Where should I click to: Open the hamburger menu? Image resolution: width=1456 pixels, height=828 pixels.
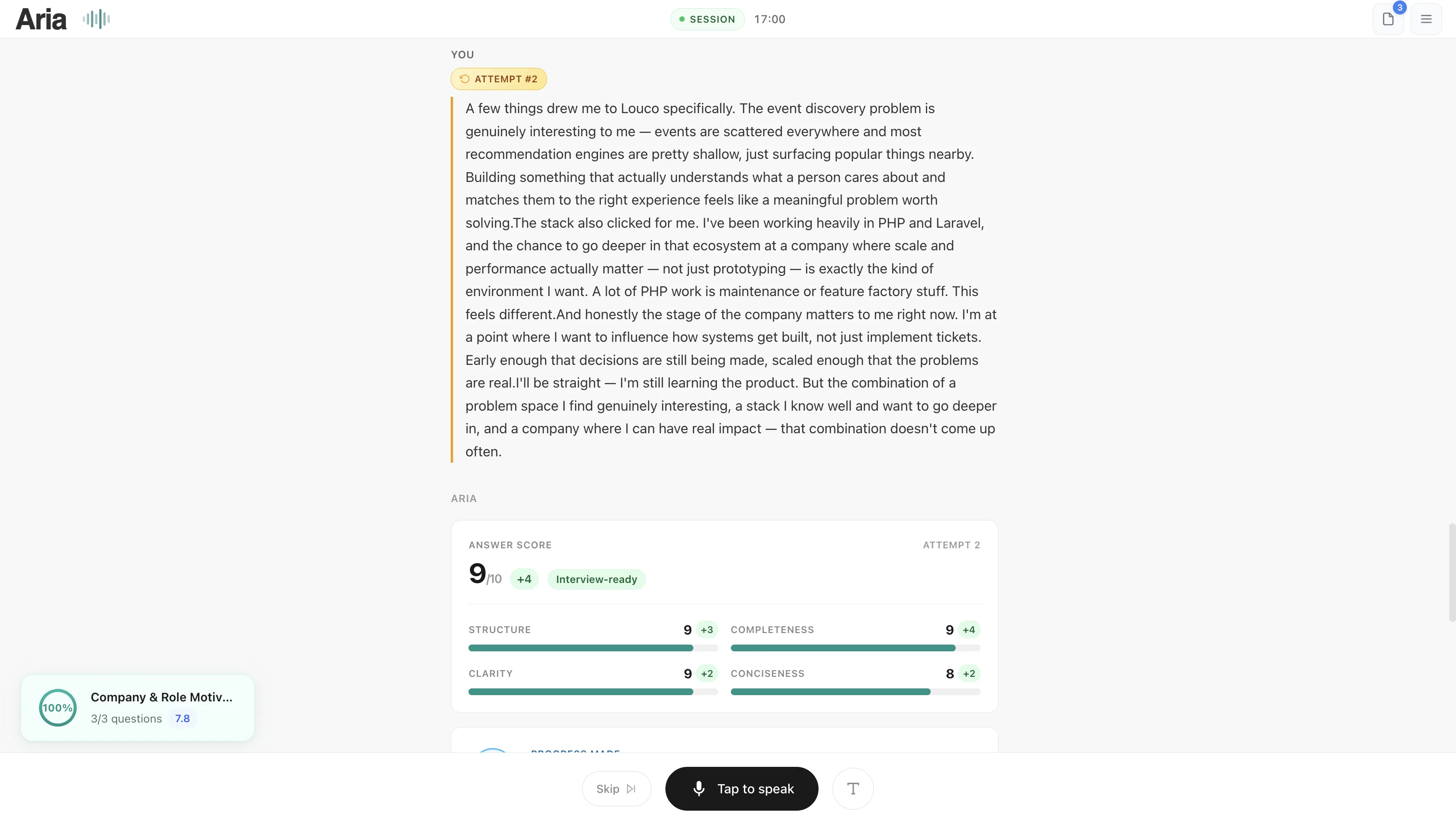click(1426, 19)
